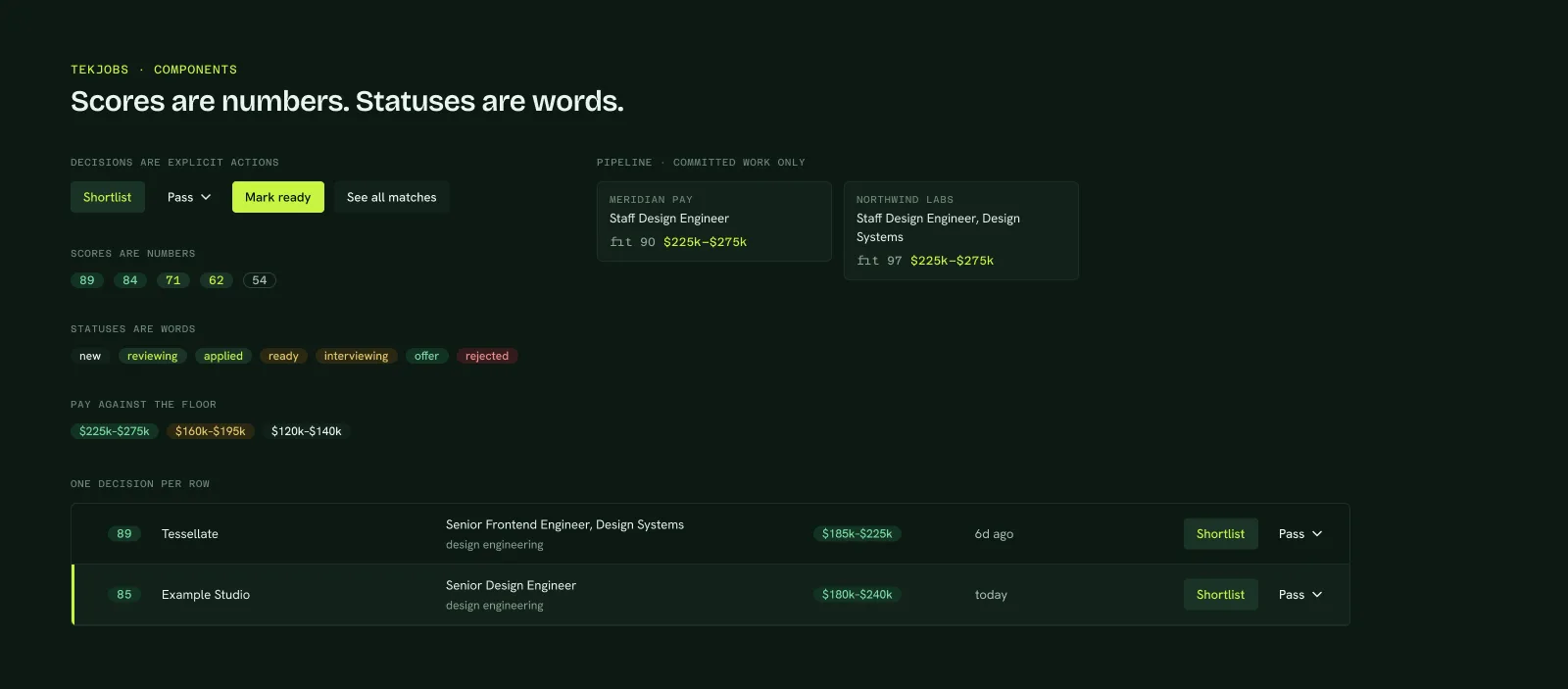
Task: Open the Northwind Labs pipeline card
Action: point(961,230)
